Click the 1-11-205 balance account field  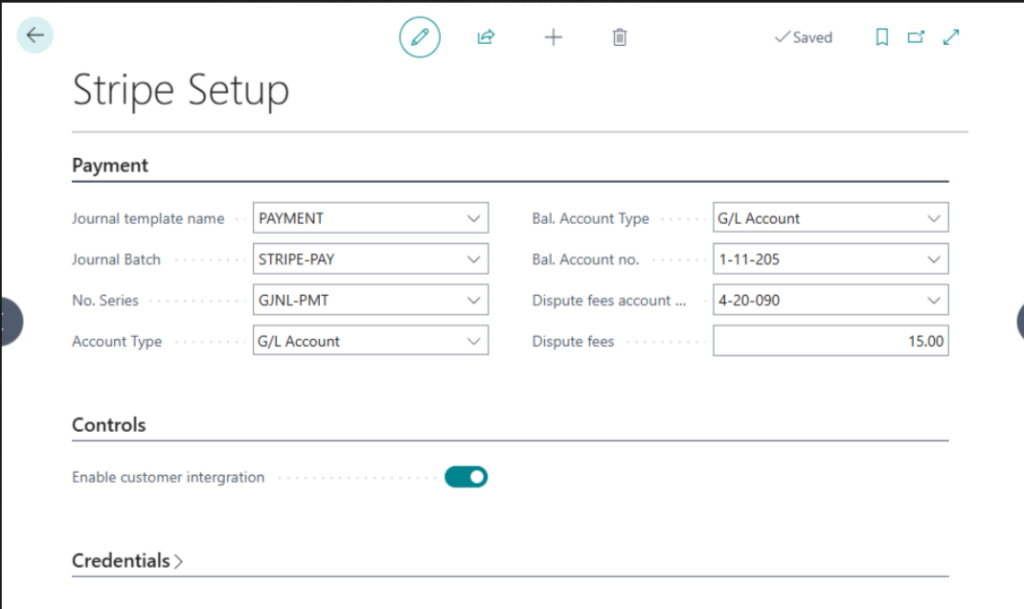pyautogui.click(x=831, y=259)
